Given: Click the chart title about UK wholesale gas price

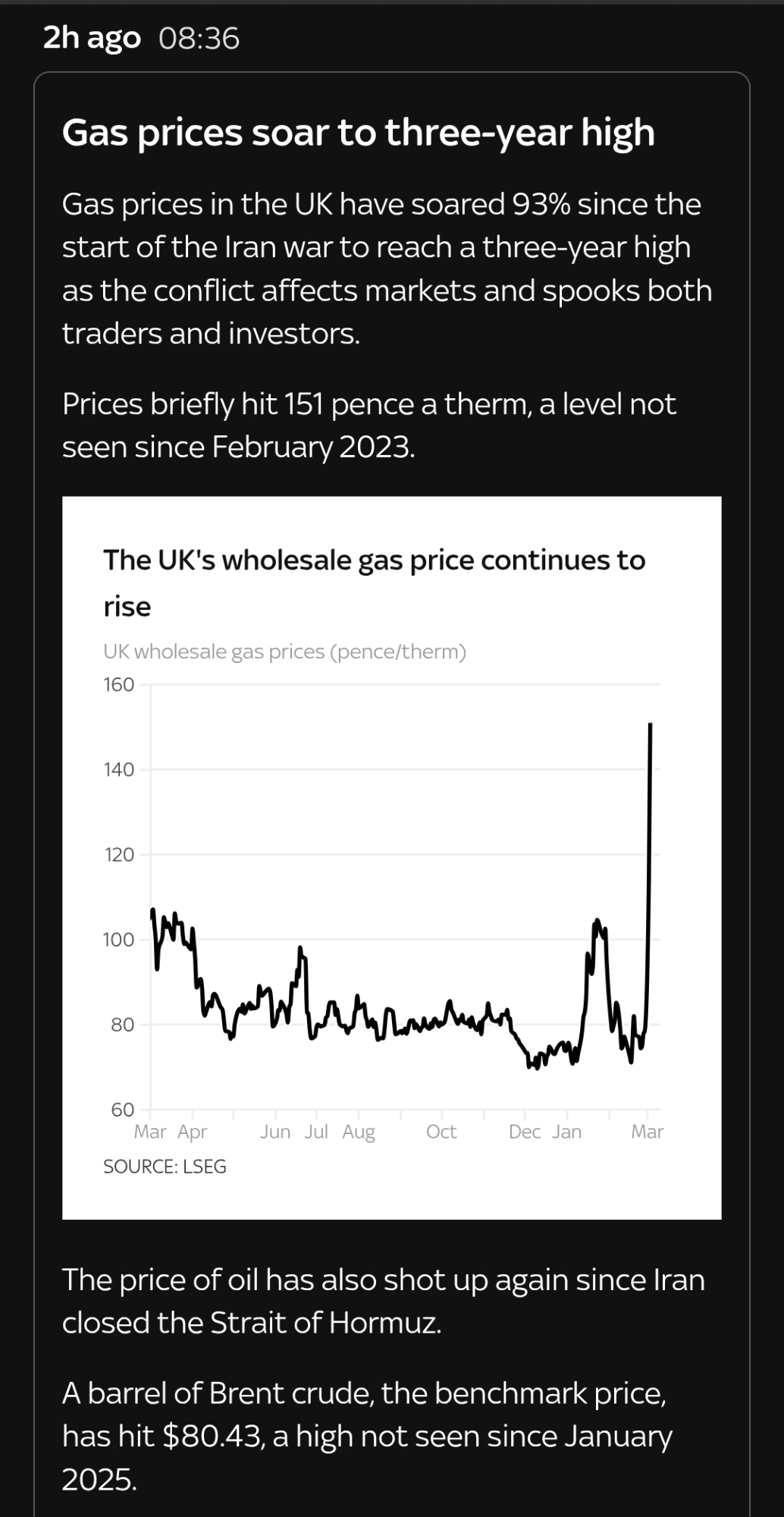Looking at the screenshot, I should pyautogui.click(x=374, y=583).
